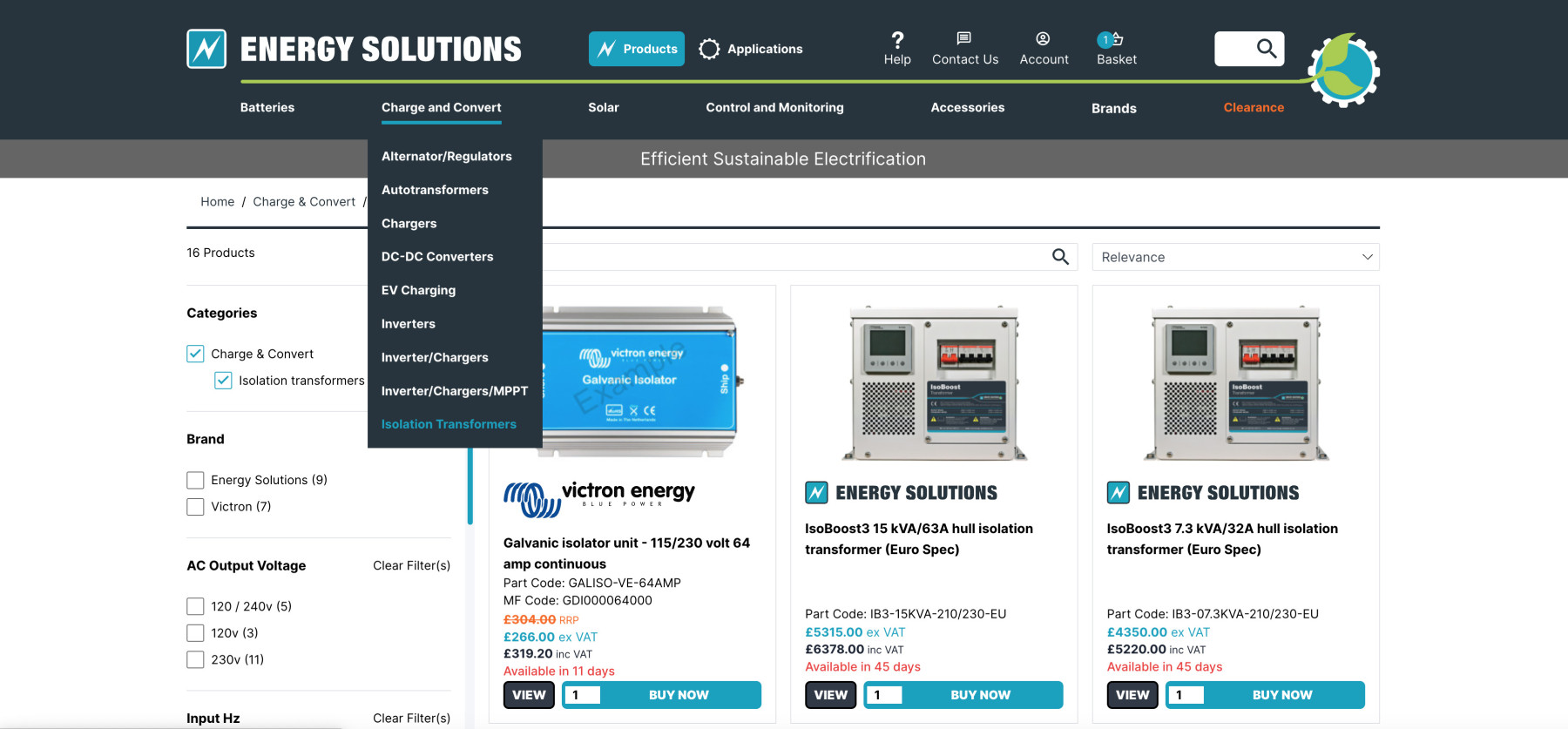Expand the Solar navigation menu
Screen dimensions: 1568x729
(603, 107)
